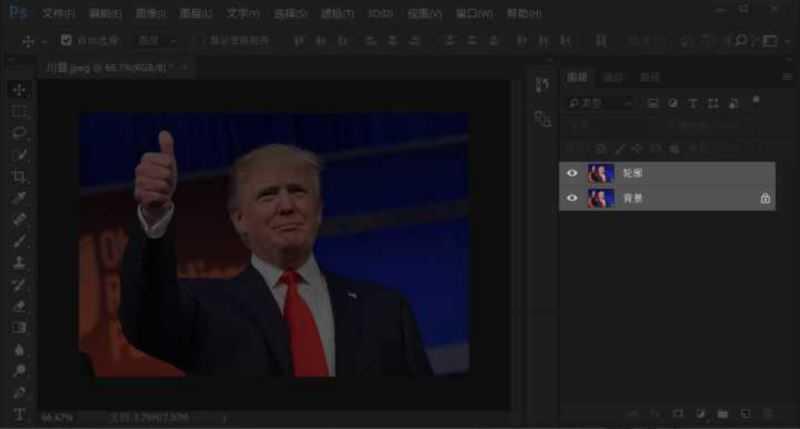Click the zoom percentage field in status bar

57,418
